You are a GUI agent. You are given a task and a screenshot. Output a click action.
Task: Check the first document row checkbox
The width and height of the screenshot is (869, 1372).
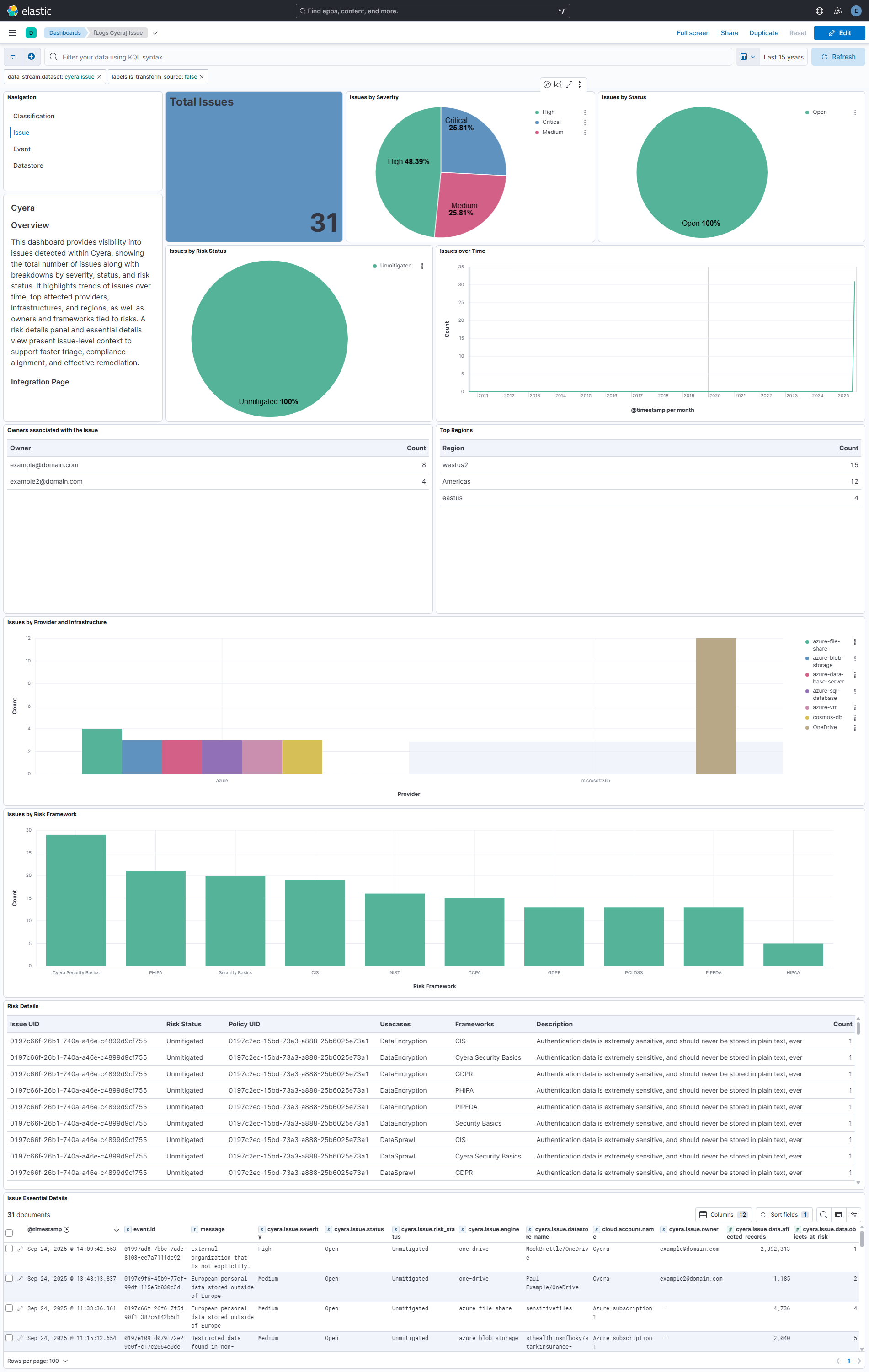click(x=9, y=1249)
